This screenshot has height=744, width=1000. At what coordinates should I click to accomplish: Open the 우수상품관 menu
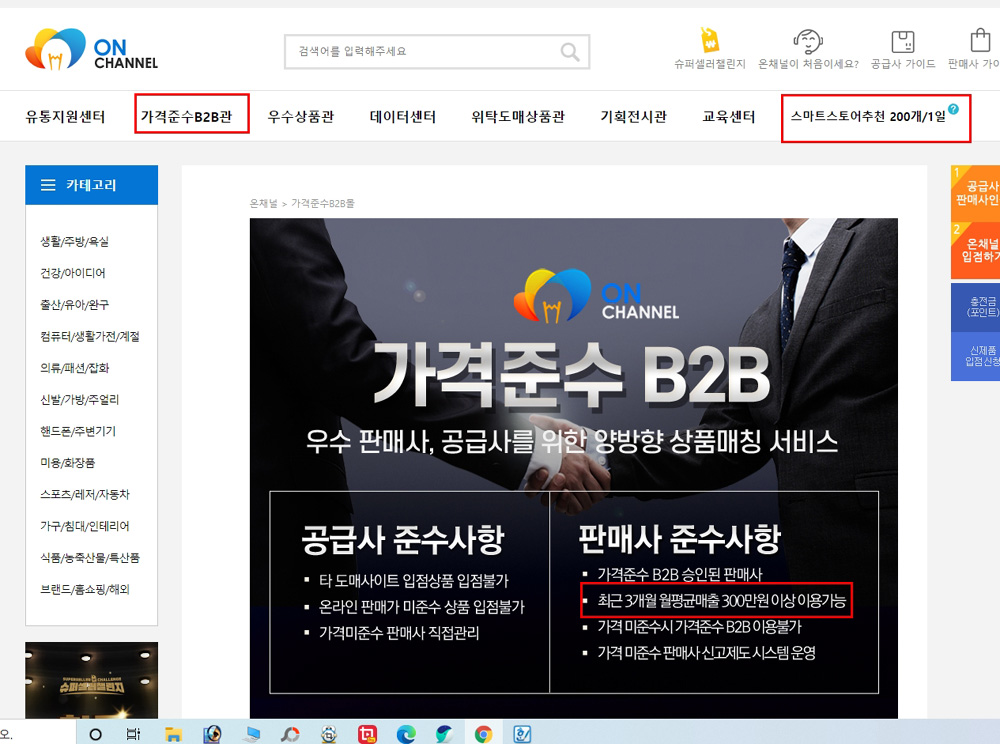tap(300, 117)
